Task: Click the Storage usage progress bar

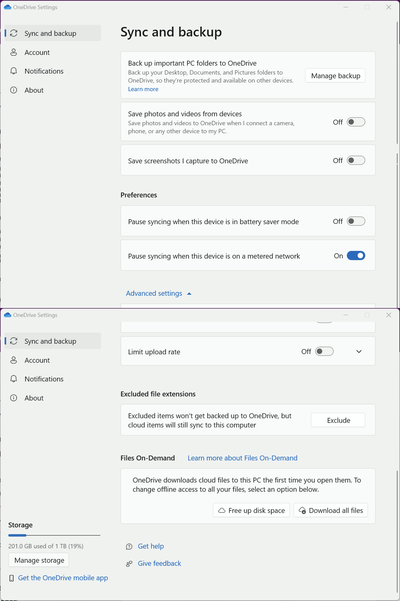Action: click(54, 535)
